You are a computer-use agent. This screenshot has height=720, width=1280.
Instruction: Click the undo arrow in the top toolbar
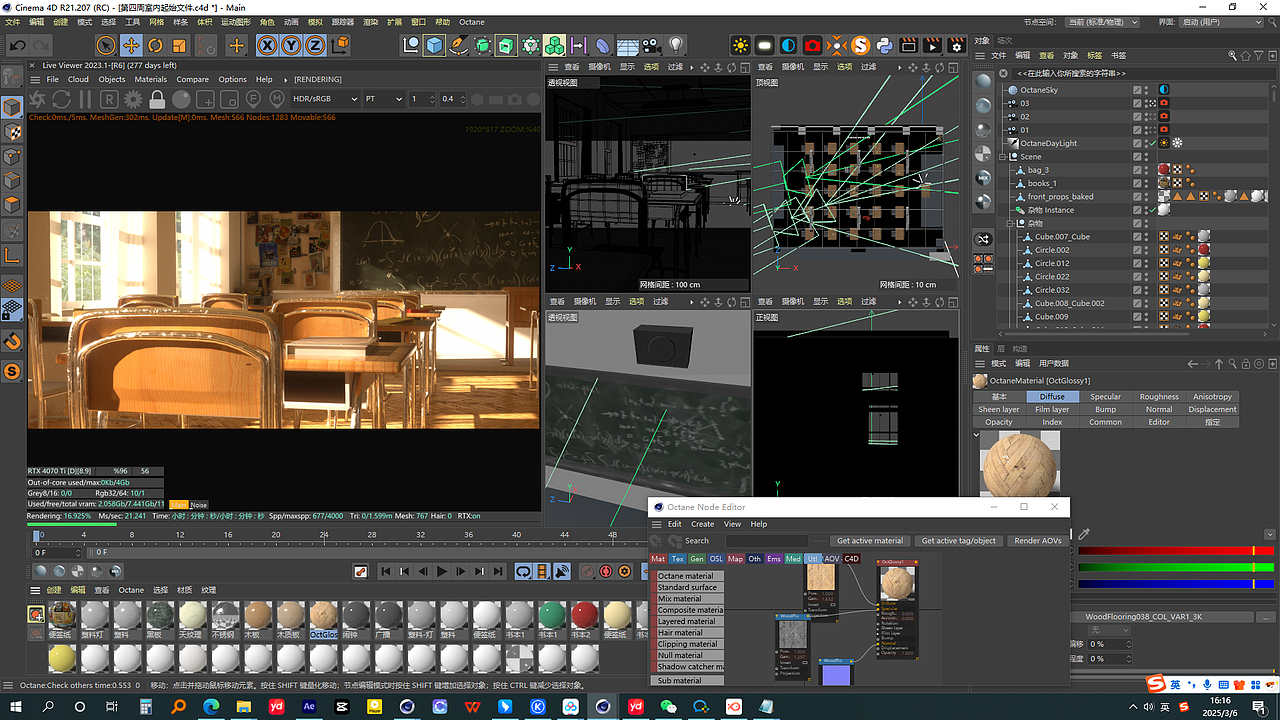[17, 45]
